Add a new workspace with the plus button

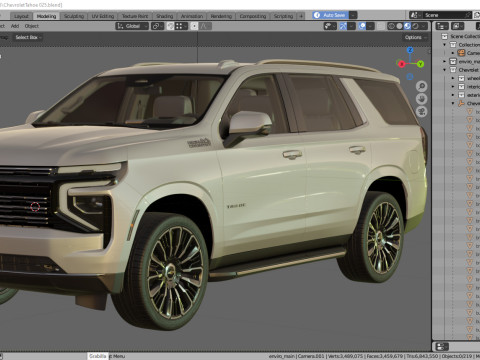click(x=301, y=16)
